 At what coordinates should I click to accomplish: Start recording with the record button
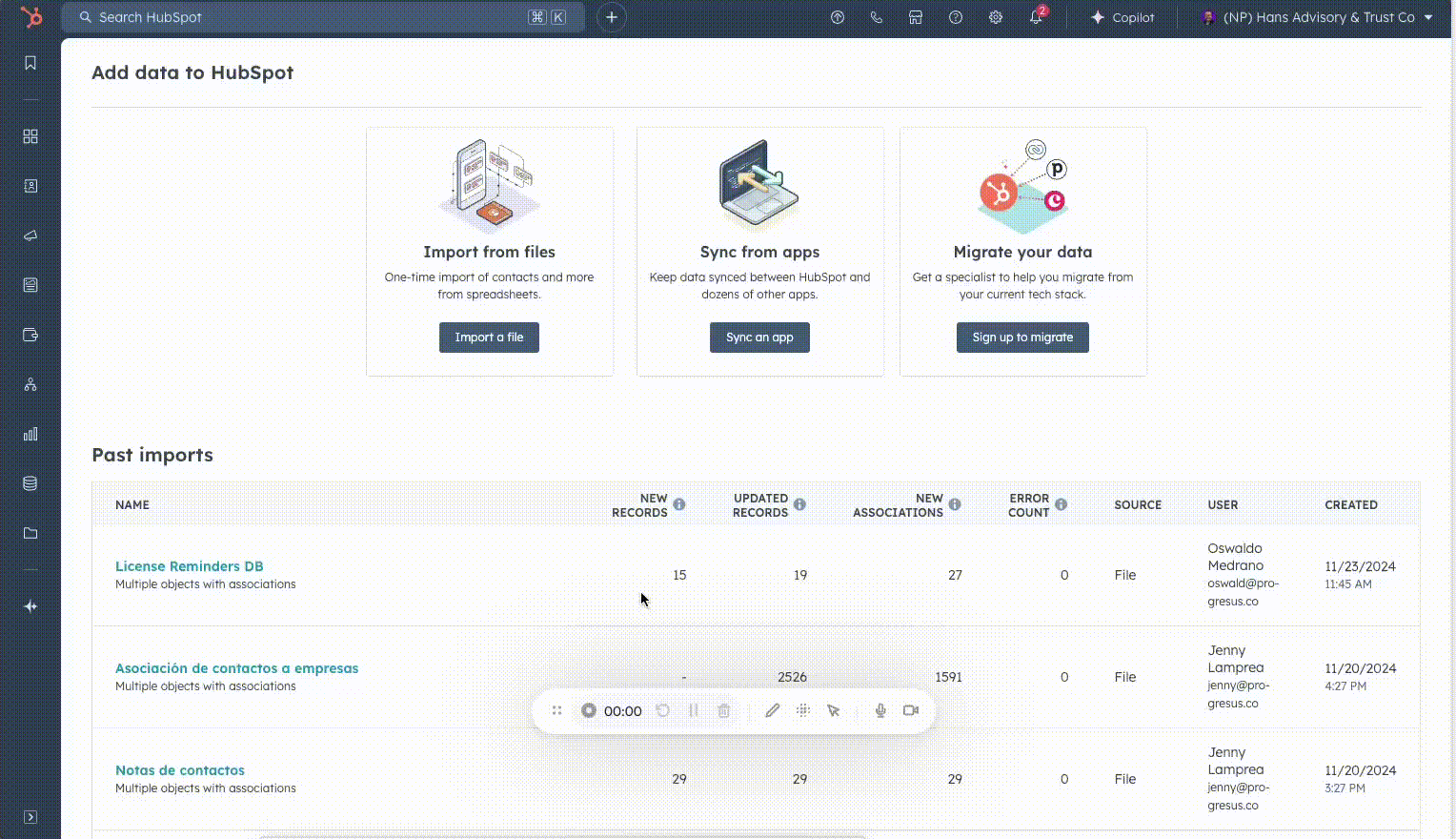point(589,710)
